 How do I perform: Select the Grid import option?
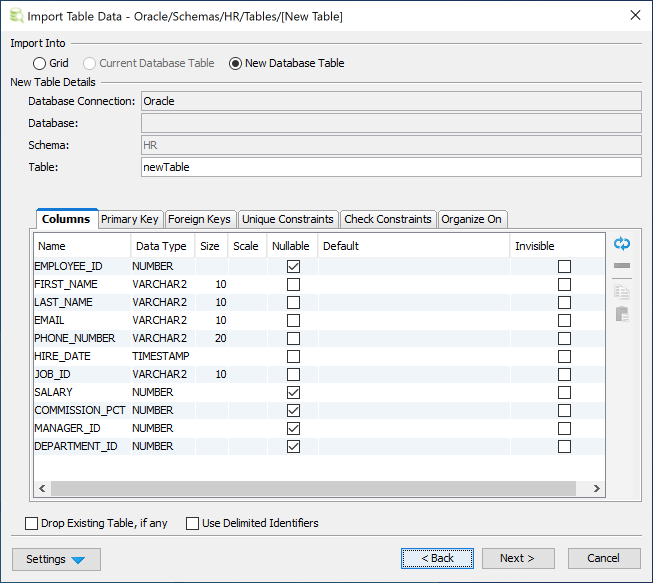[x=39, y=63]
